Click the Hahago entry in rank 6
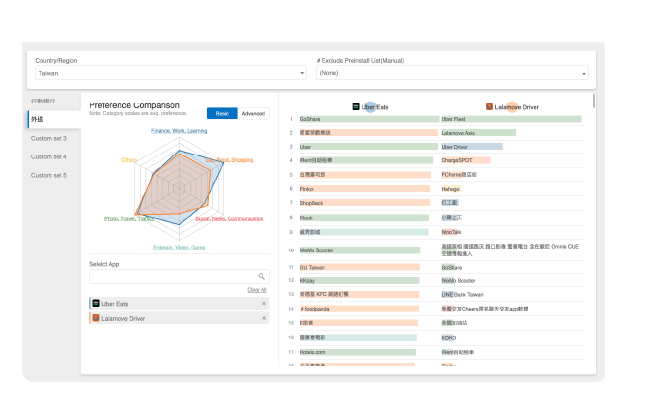The height and width of the screenshot is (414, 650). point(451,189)
